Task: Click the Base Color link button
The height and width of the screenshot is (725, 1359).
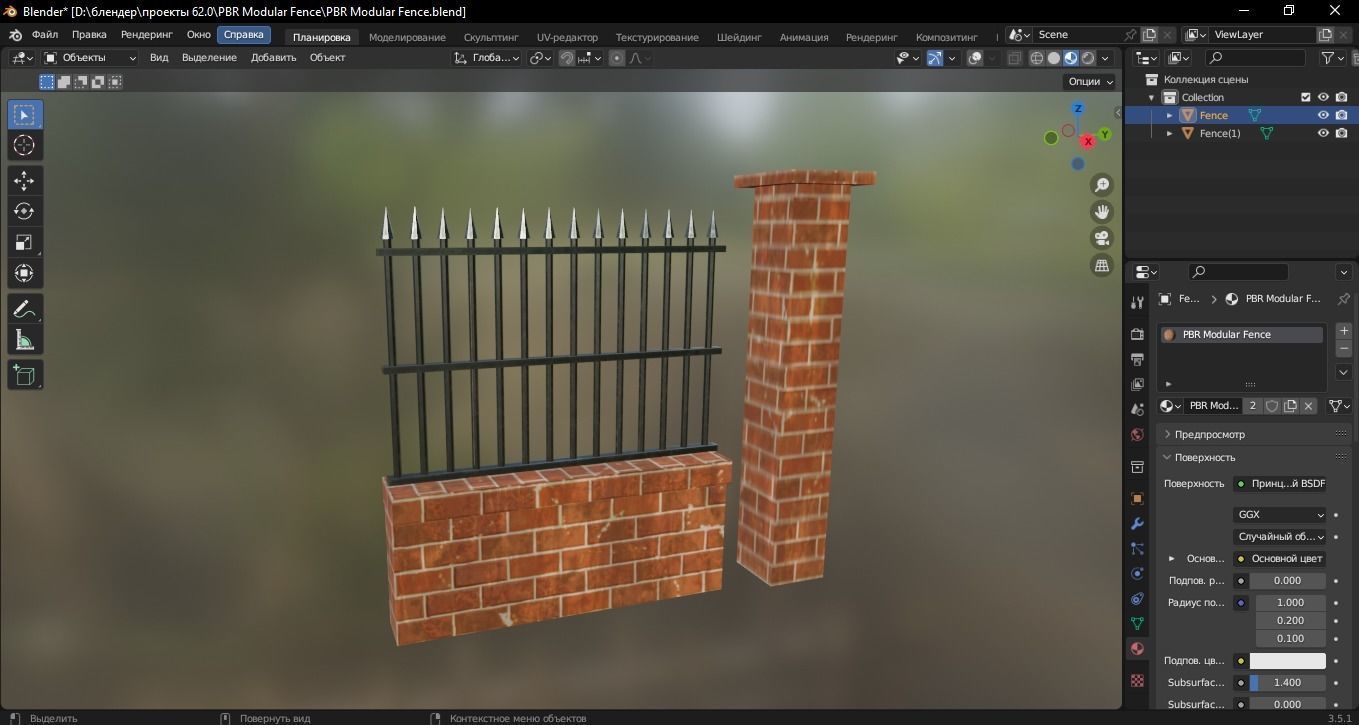Action: coord(1280,559)
